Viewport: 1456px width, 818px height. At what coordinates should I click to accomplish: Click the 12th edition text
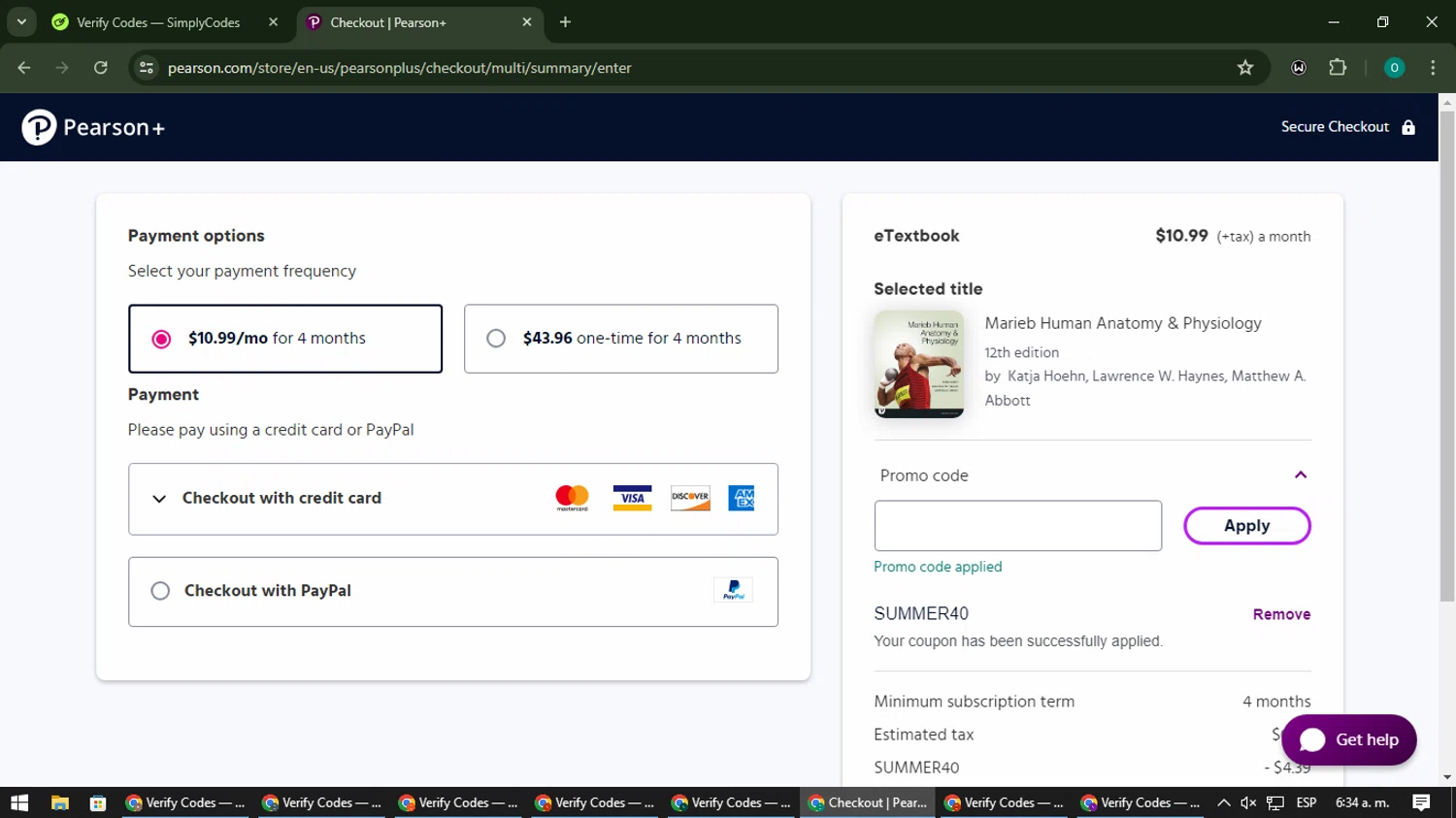[x=1022, y=352]
